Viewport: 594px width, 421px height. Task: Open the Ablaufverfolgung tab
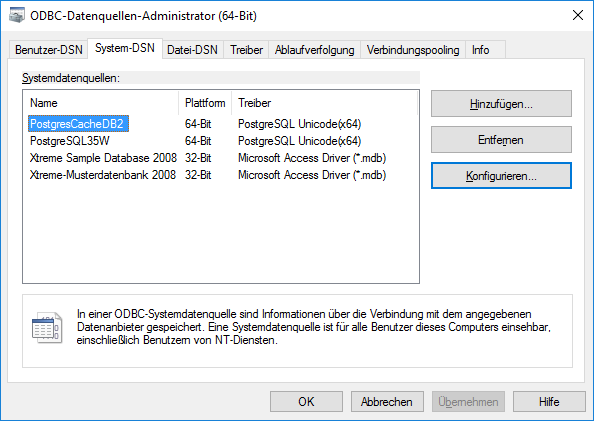tap(314, 50)
